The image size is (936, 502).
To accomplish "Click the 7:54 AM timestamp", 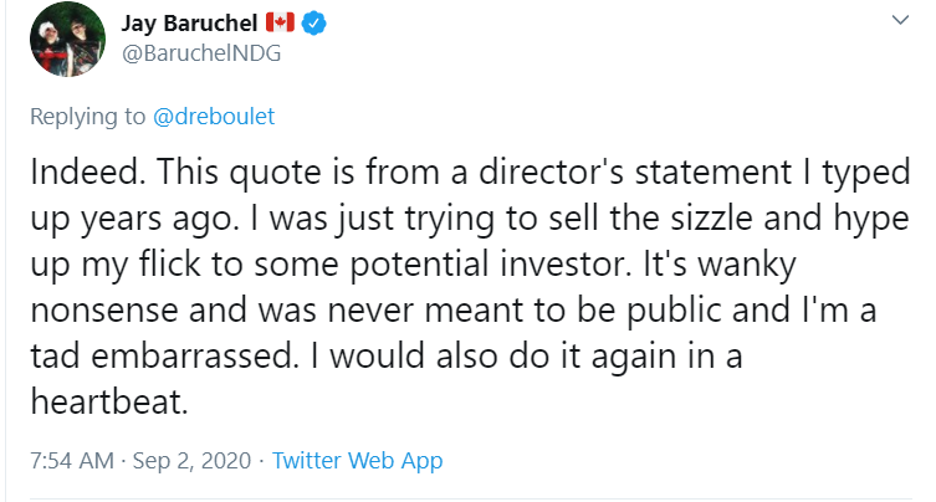I will (73, 461).
